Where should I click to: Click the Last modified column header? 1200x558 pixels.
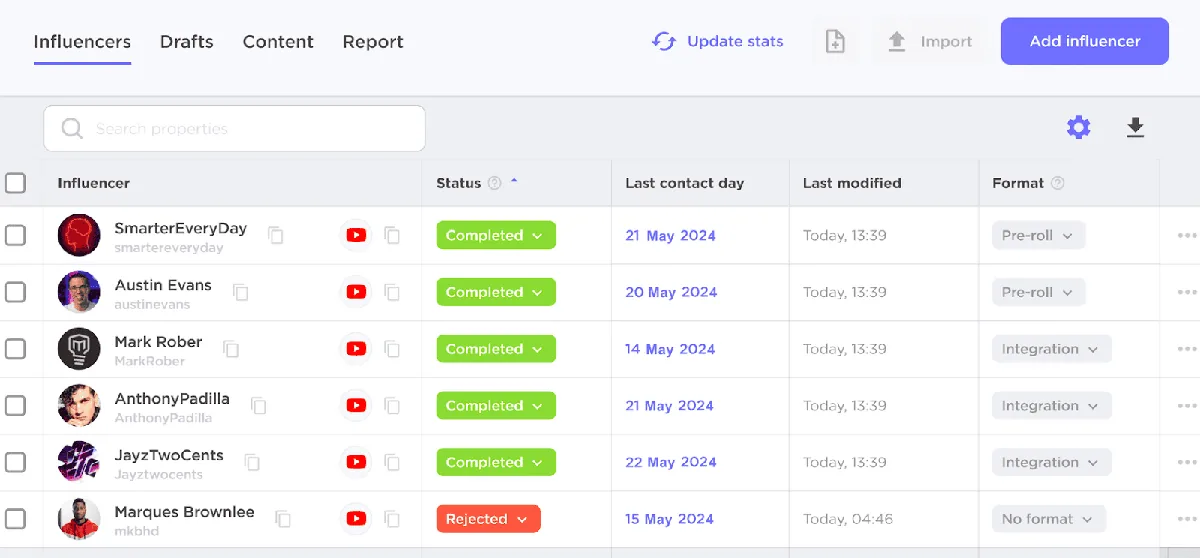tap(852, 183)
